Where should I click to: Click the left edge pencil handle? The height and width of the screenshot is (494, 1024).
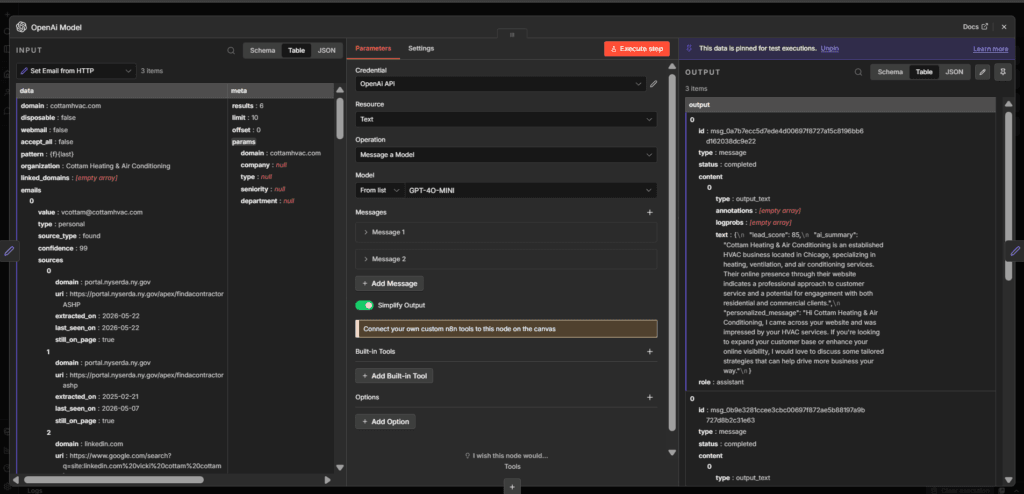[9, 250]
